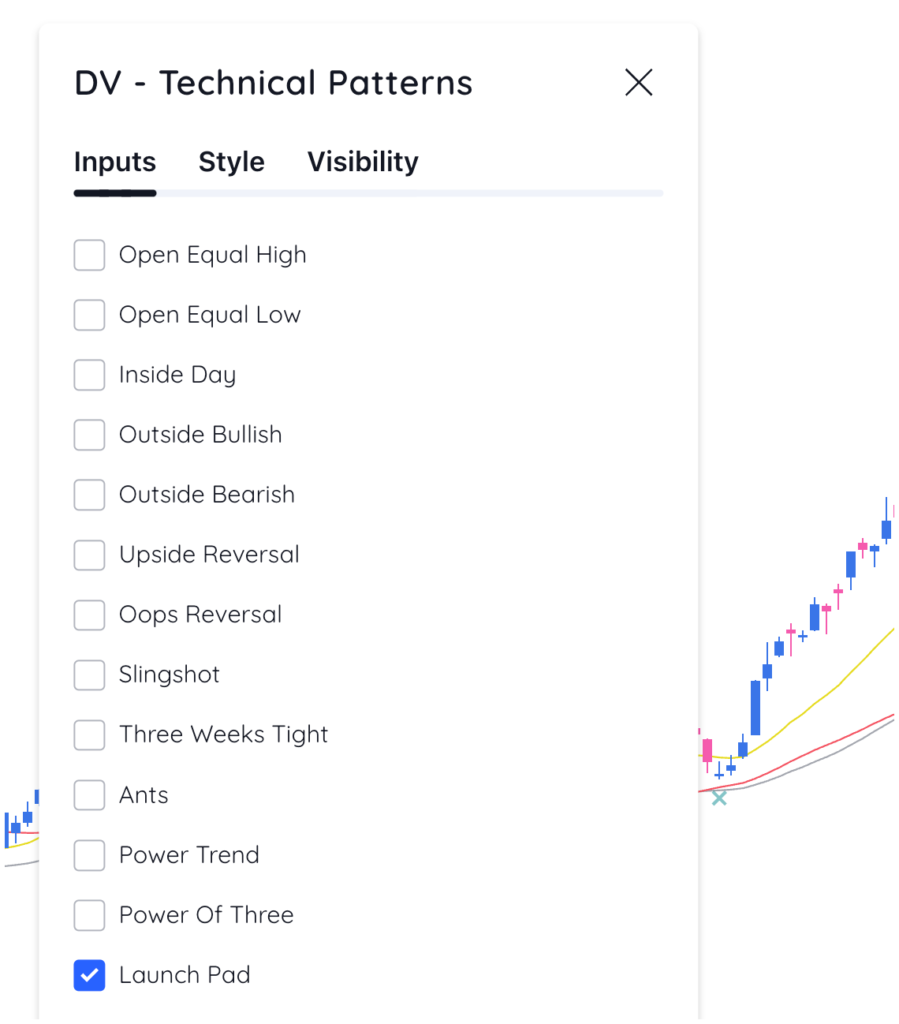Click the DV - Technical Patterns title
The height and width of the screenshot is (1024, 899).
coord(273,83)
